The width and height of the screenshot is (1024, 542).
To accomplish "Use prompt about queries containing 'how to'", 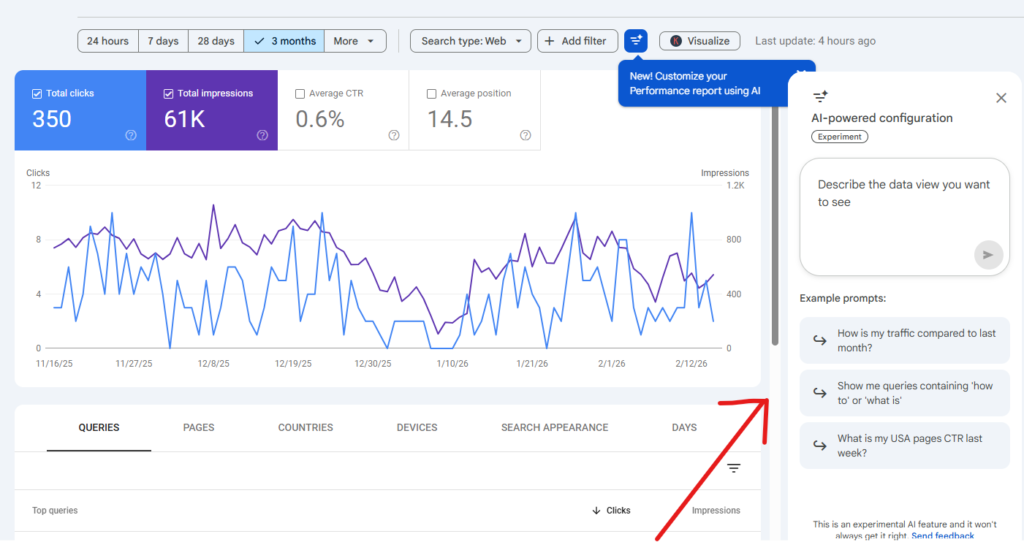I will pos(904,393).
